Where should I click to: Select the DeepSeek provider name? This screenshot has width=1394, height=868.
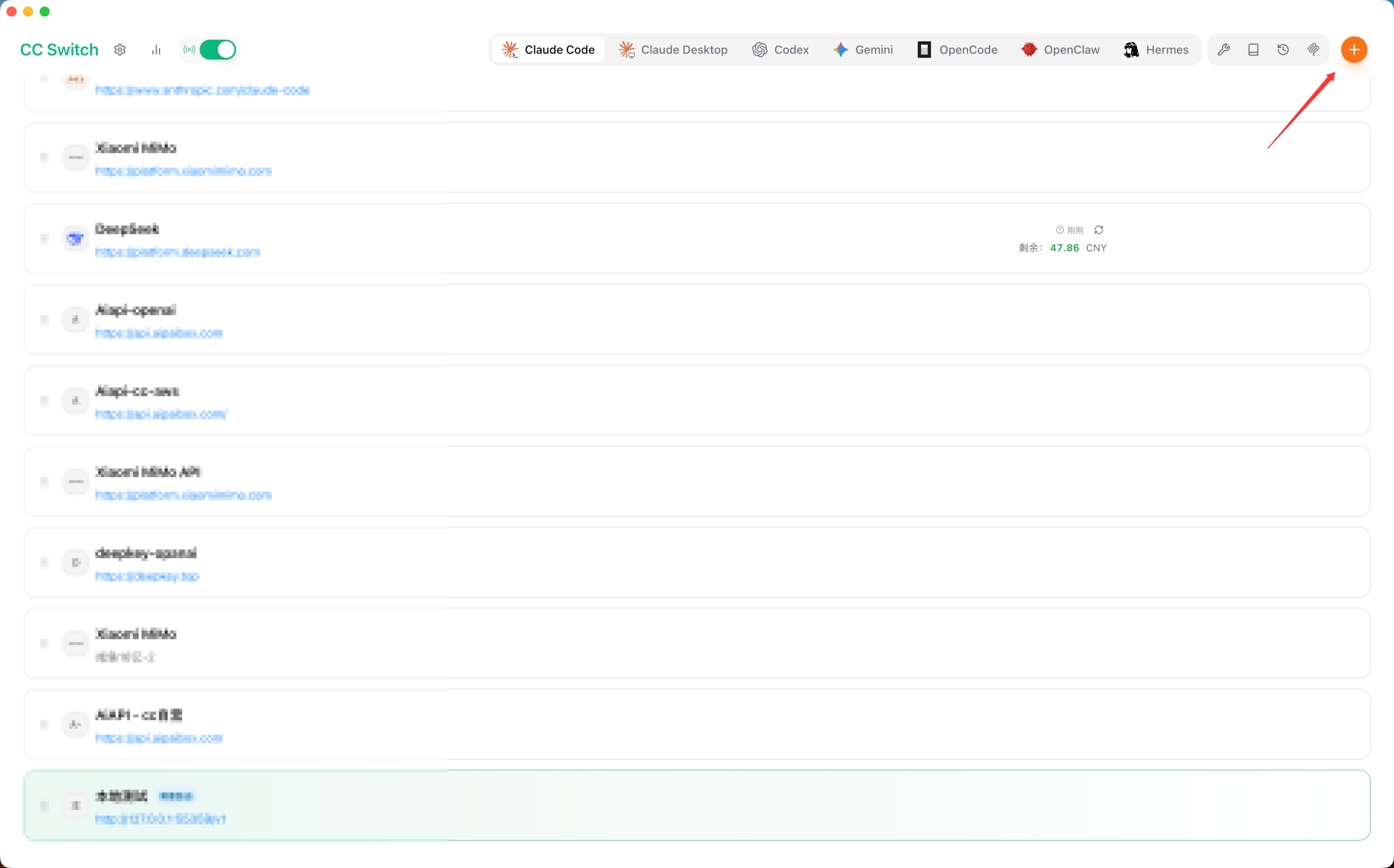click(x=127, y=229)
